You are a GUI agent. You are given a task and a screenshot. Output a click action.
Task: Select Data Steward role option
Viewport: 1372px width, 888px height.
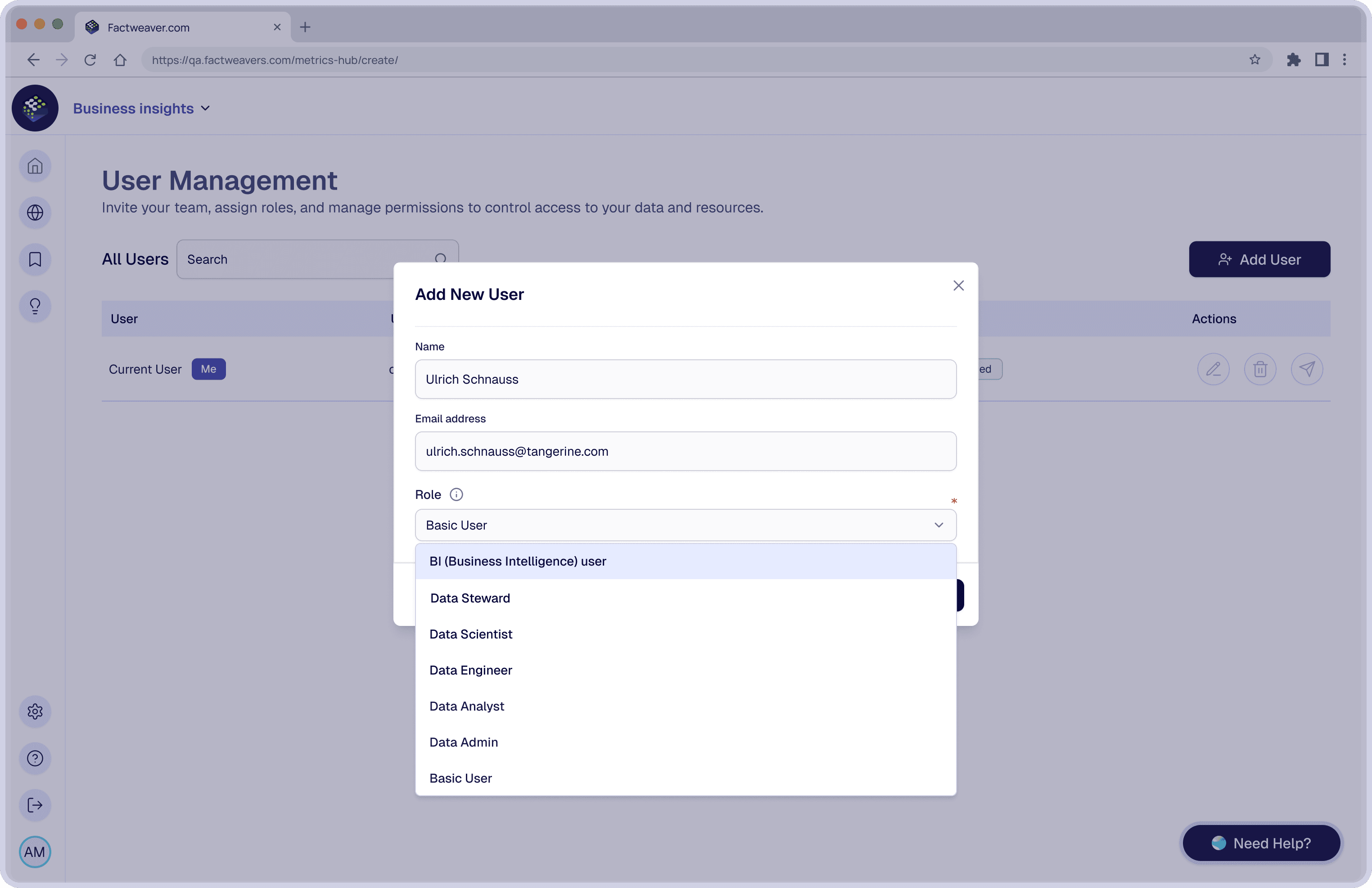click(685, 598)
